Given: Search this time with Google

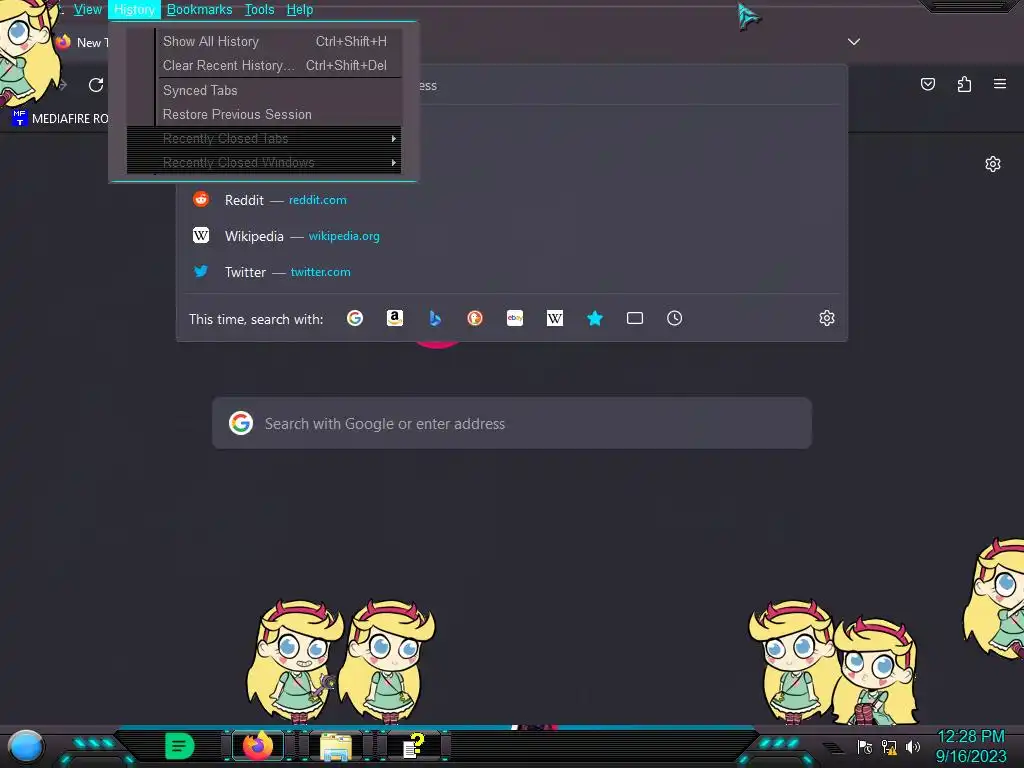Looking at the screenshot, I should click(355, 318).
